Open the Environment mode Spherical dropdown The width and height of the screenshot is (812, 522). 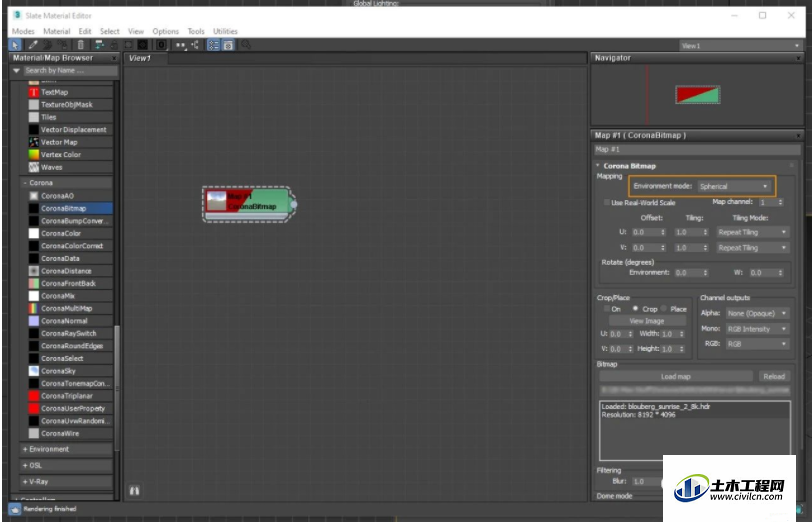(733, 186)
